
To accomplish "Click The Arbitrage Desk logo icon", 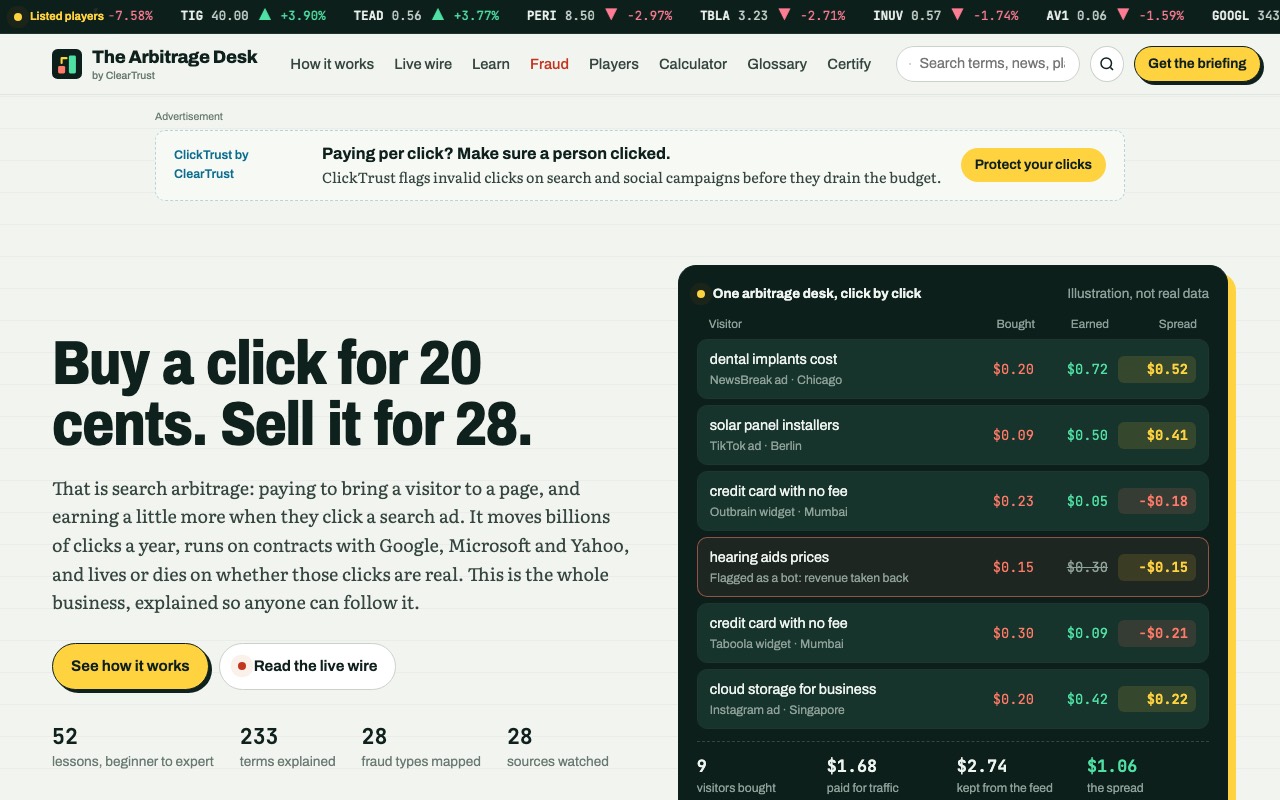I will point(67,64).
